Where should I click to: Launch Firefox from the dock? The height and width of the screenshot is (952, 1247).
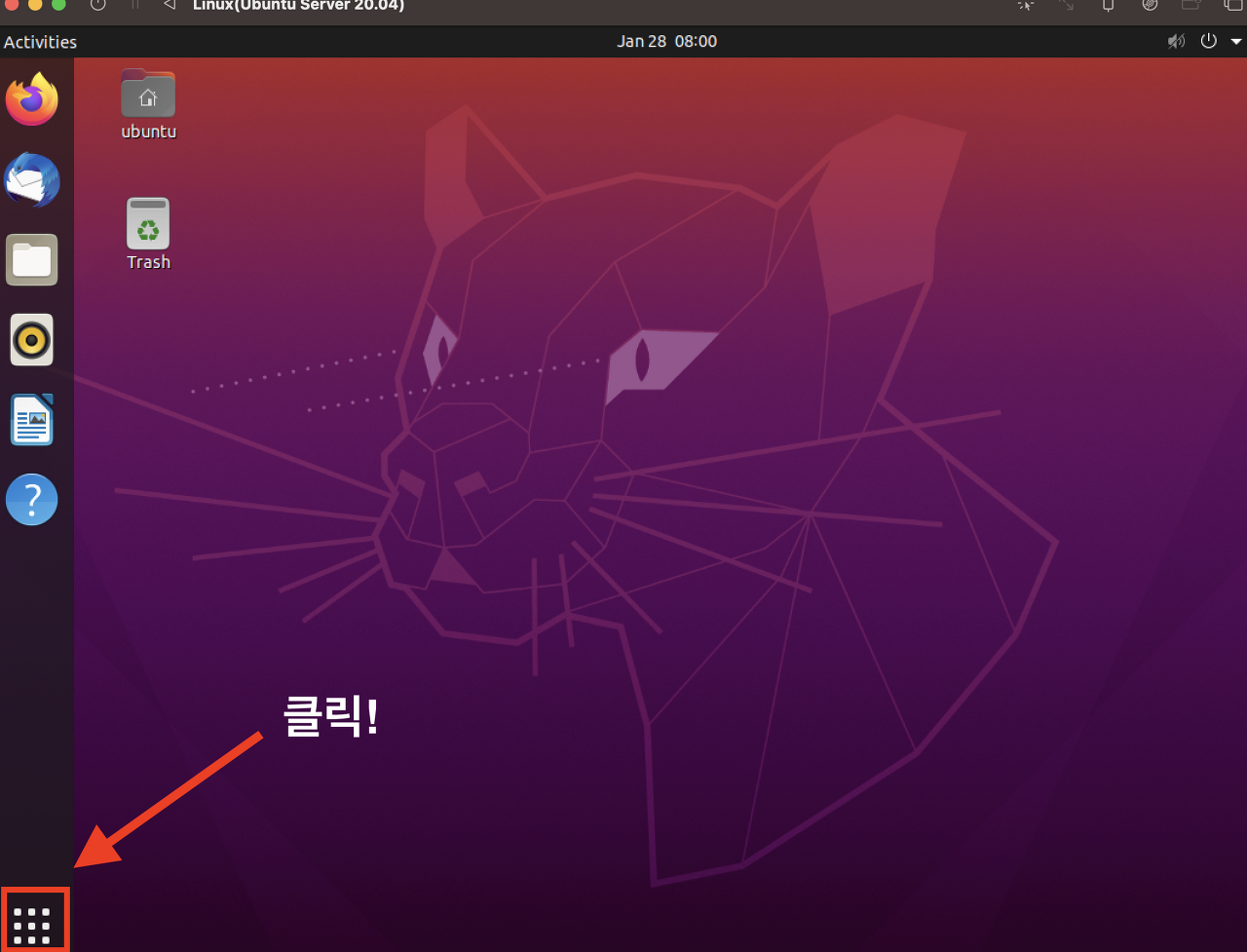click(x=32, y=99)
